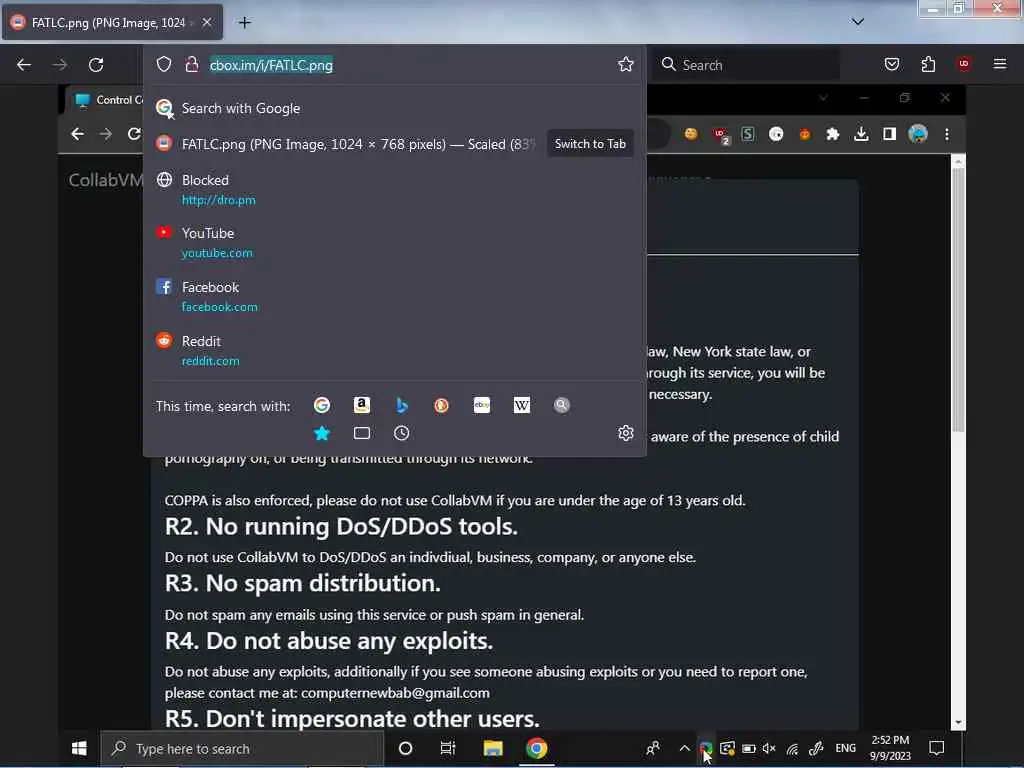
Task: Open site security lock icon
Action: pos(191,64)
